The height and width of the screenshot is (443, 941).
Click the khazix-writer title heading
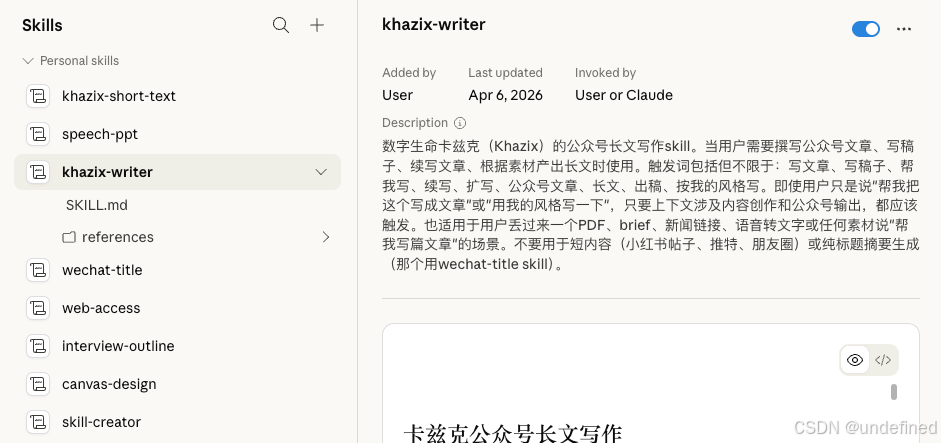pos(433,25)
